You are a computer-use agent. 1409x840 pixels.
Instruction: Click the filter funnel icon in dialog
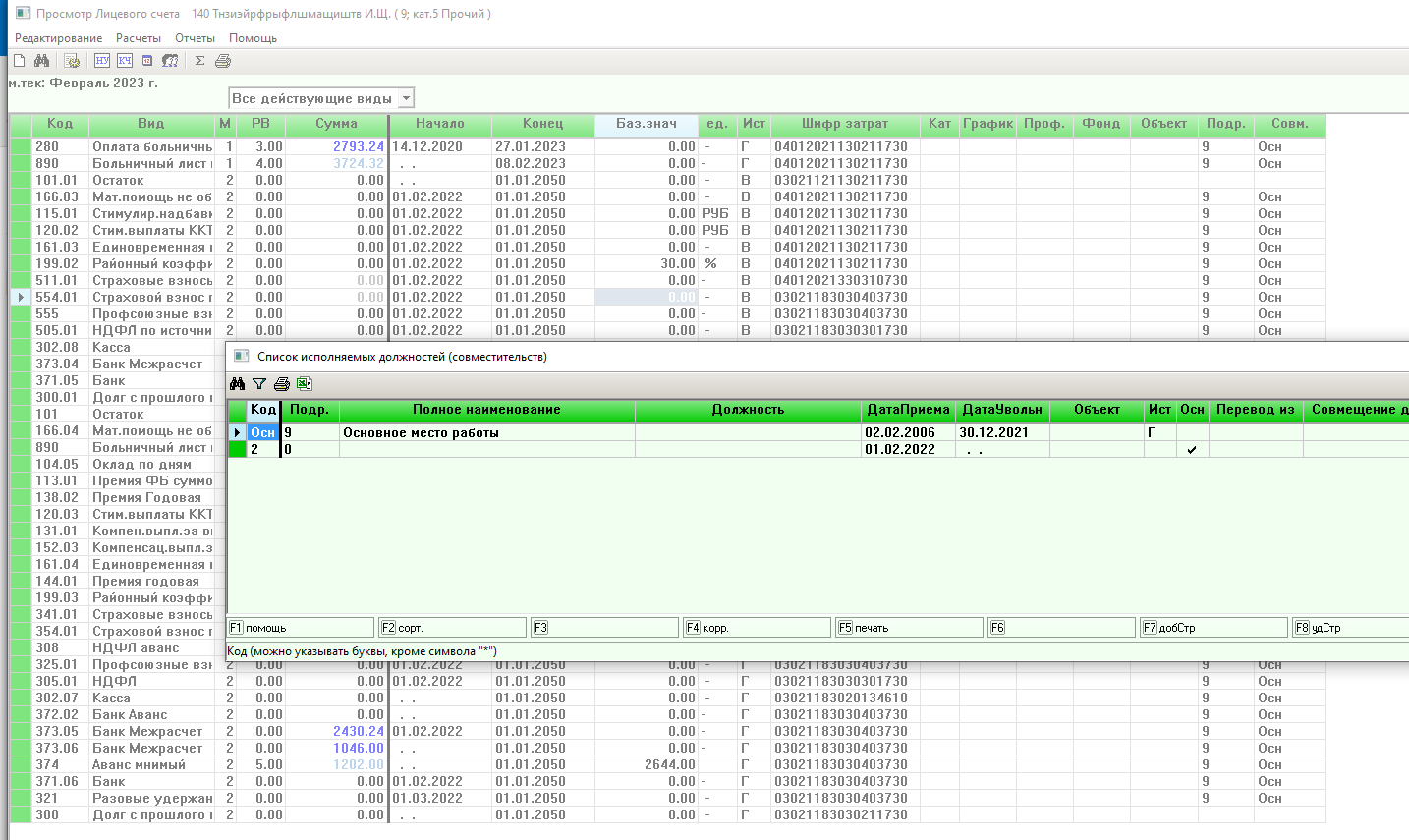tap(259, 384)
